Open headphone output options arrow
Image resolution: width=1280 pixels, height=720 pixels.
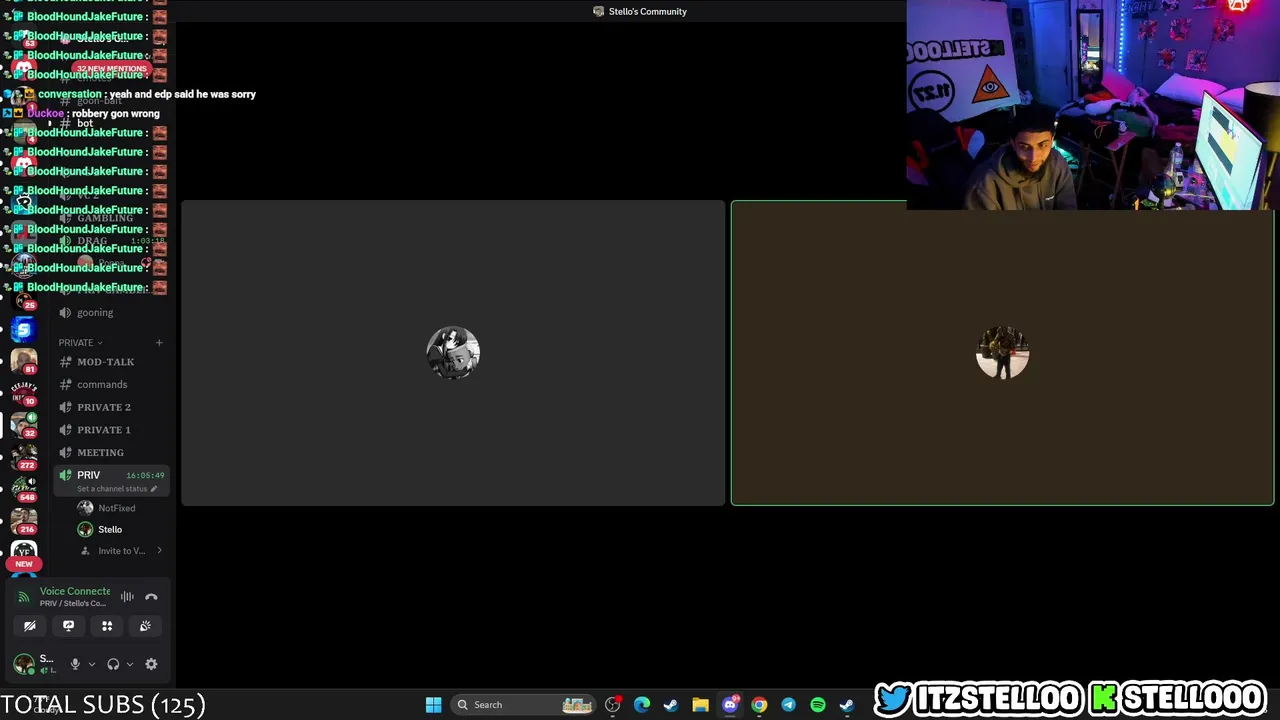pos(129,664)
